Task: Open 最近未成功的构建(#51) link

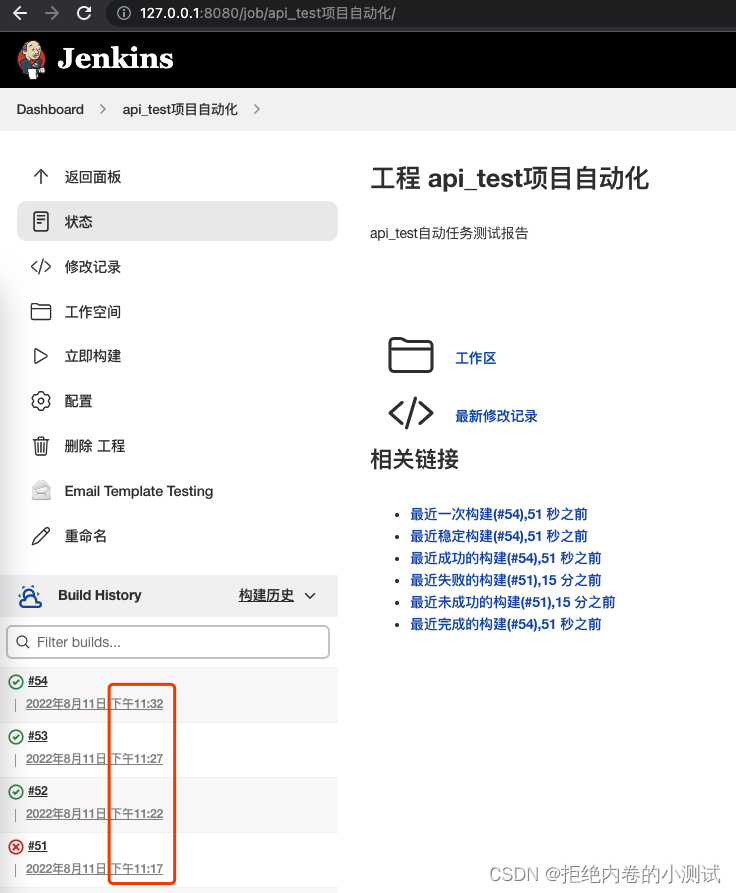Action: click(513, 602)
